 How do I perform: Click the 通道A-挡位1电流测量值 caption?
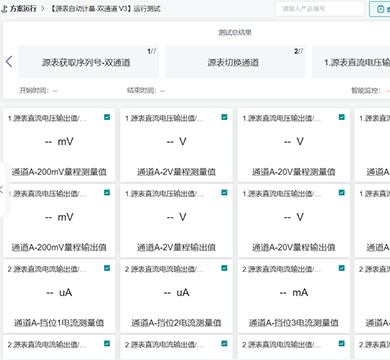(x=59, y=322)
